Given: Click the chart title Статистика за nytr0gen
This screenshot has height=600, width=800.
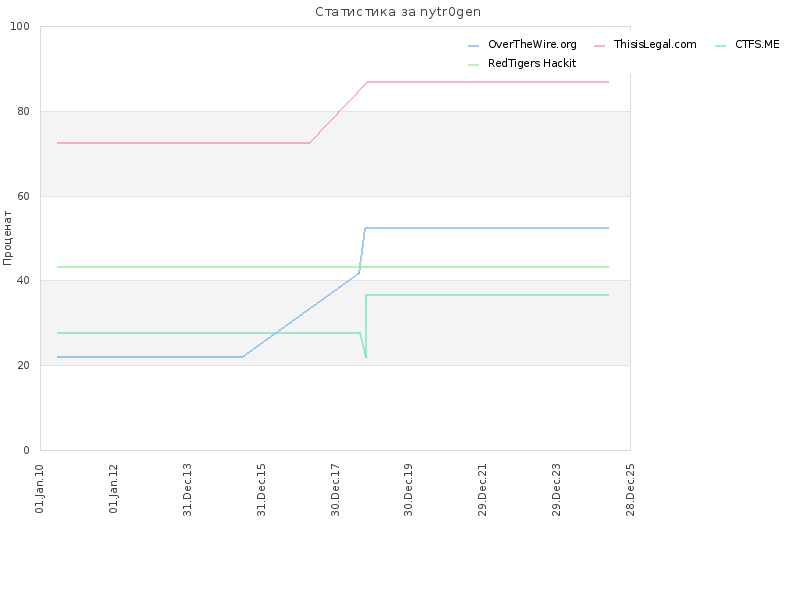Looking at the screenshot, I should pos(398,12).
